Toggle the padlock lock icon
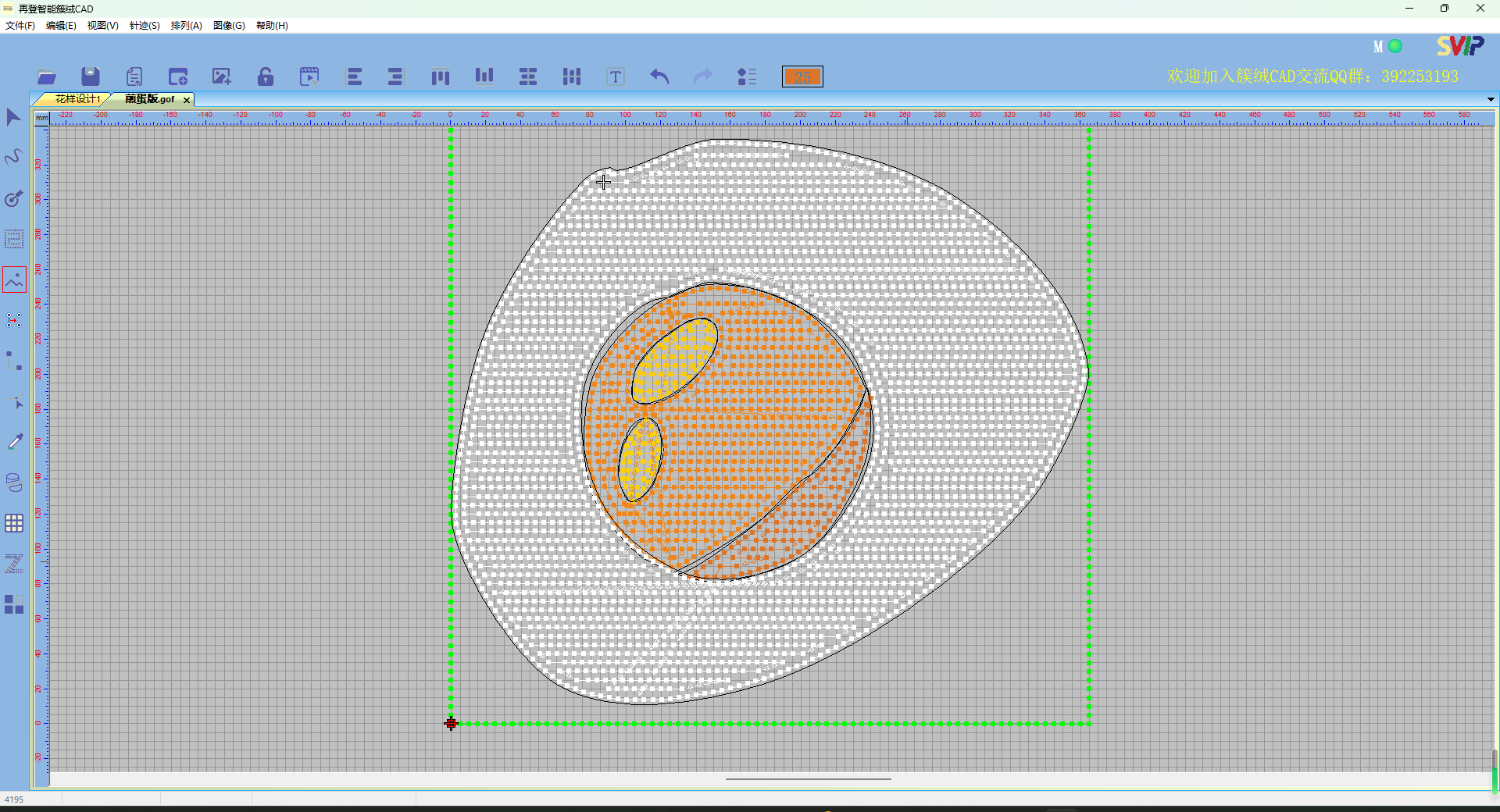The width and height of the screenshot is (1500, 812). click(x=266, y=77)
